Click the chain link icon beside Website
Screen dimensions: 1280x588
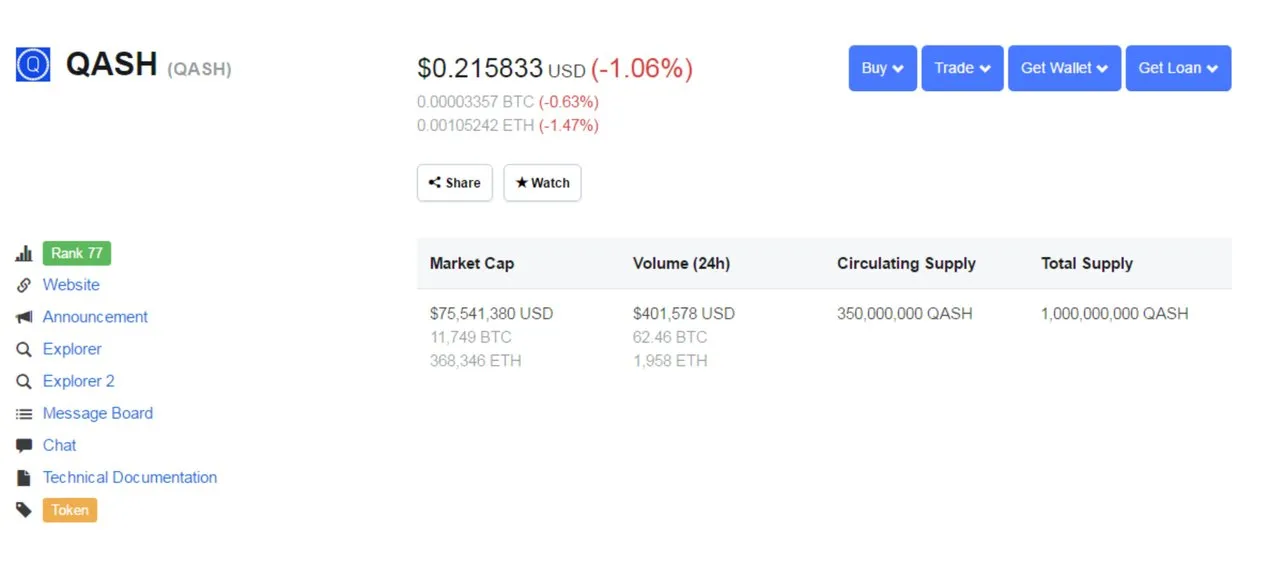(24, 285)
